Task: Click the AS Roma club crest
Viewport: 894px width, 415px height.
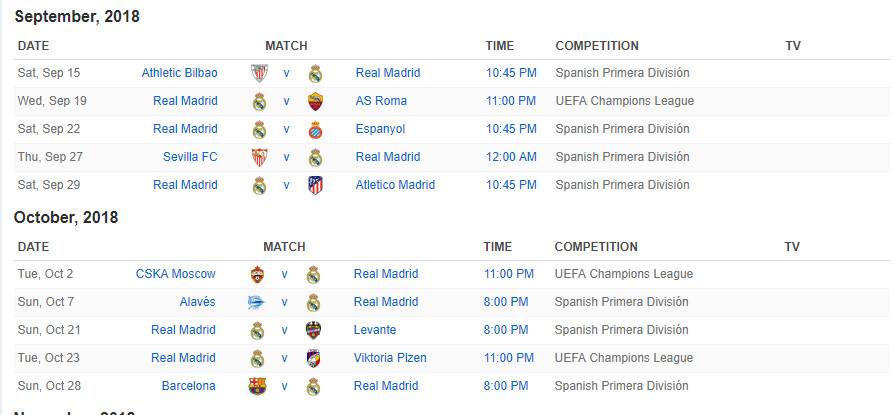Action: [x=315, y=101]
